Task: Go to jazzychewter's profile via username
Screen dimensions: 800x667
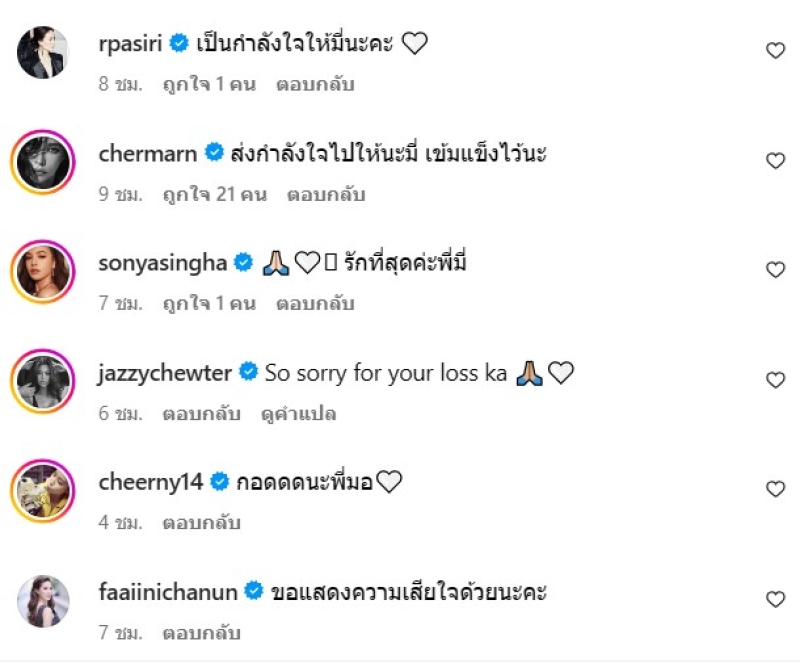Action: [165, 373]
